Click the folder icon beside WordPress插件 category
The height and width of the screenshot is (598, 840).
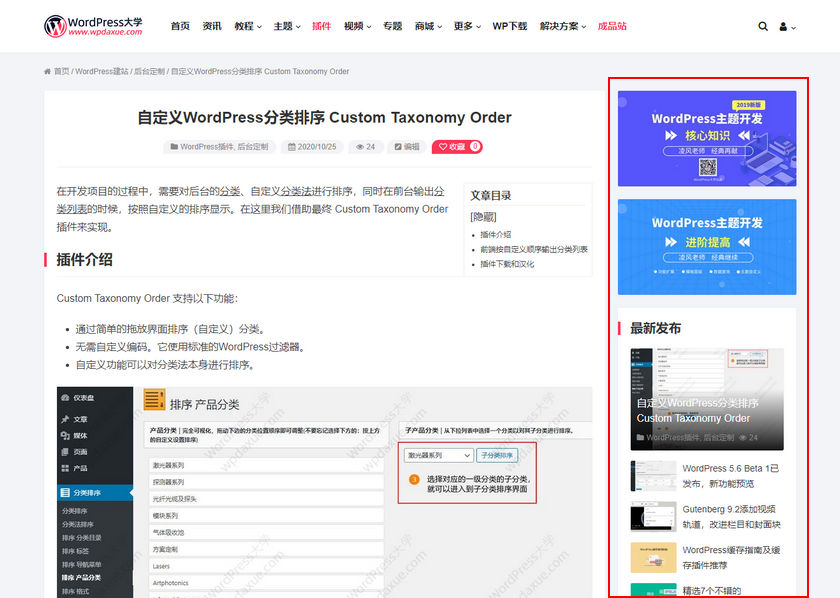click(x=175, y=147)
